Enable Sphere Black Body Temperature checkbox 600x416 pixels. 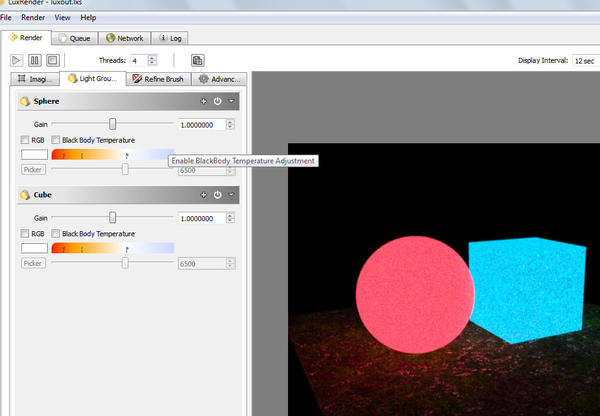pos(56,140)
